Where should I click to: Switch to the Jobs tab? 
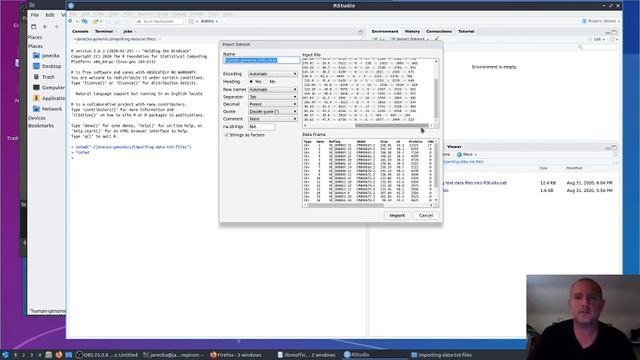click(x=128, y=31)
